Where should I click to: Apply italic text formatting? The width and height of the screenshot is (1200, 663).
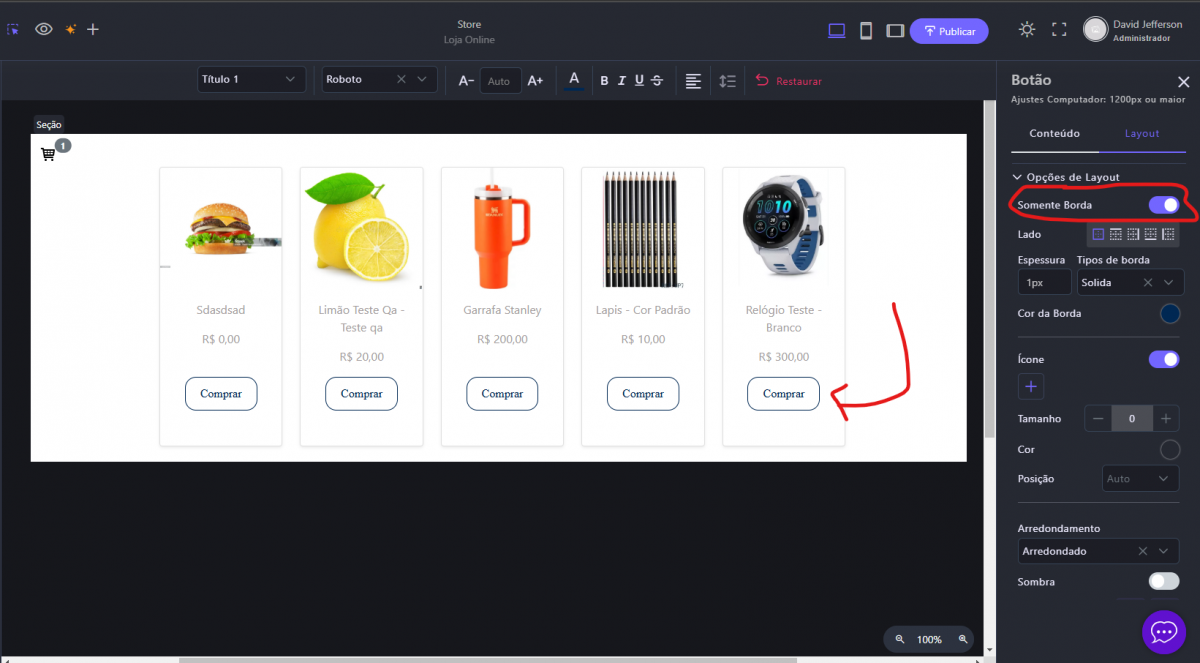pyautogui.click(x=621, y=81)
